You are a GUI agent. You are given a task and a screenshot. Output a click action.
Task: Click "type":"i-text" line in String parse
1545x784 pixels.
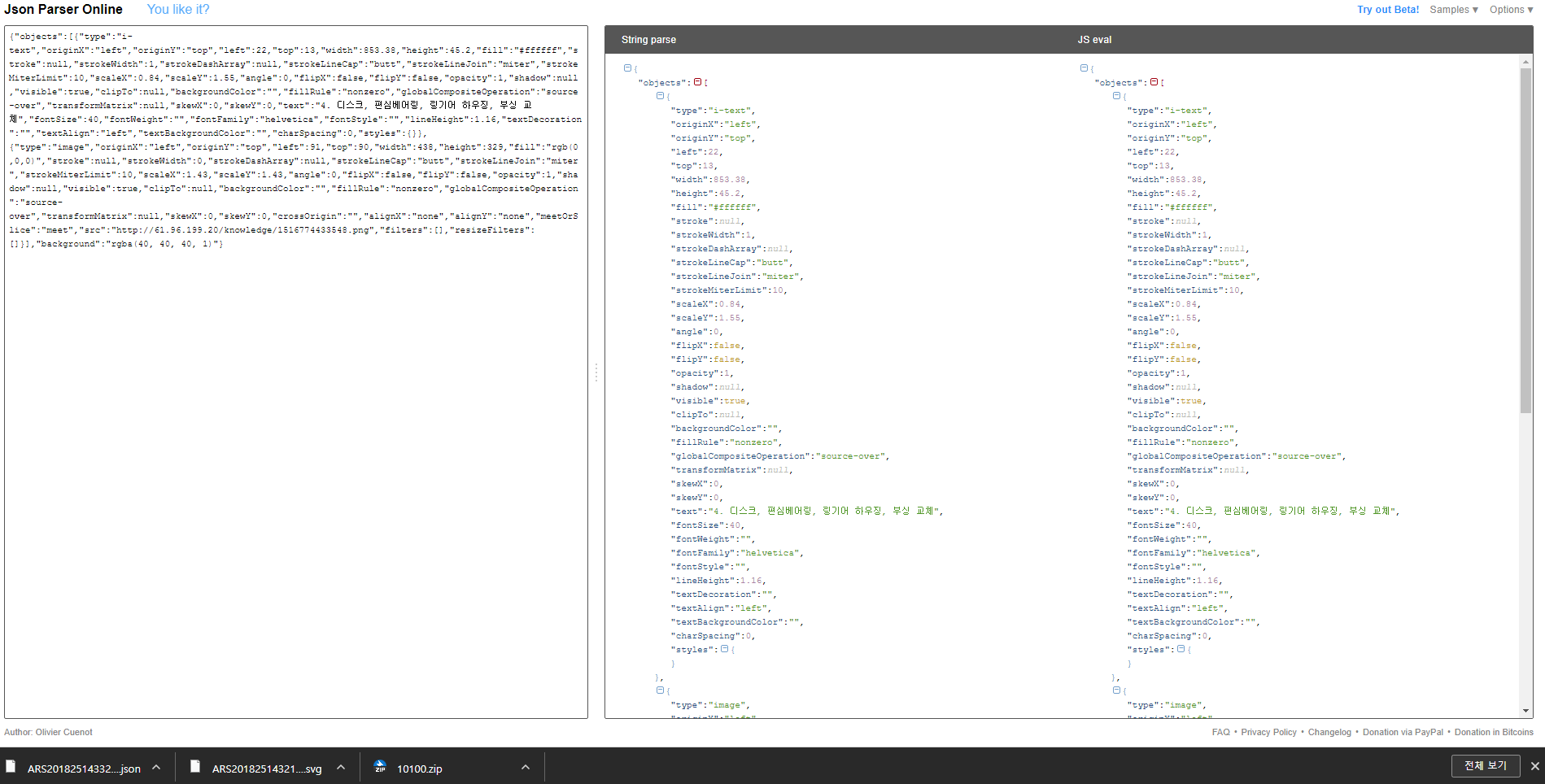pyautogui.click(x=713, y=111)
